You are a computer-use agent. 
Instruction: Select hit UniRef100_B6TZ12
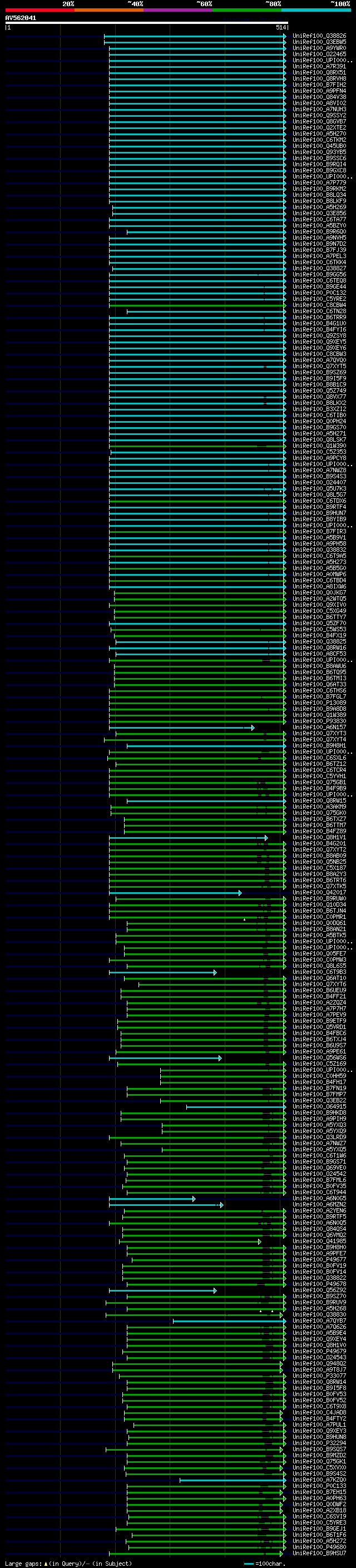click(319, 764)
